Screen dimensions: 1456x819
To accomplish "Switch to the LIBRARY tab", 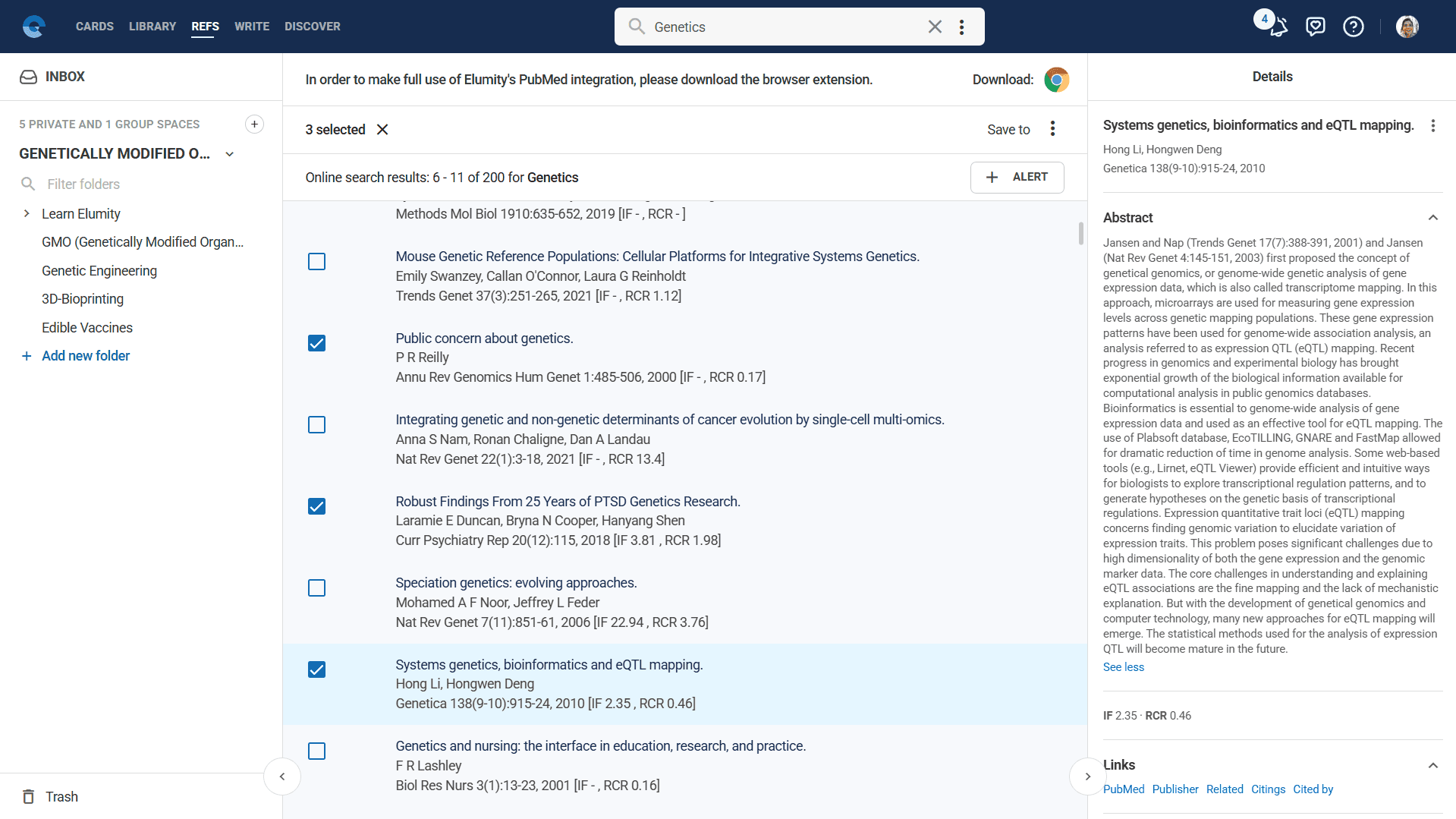I will [x=152, y=27].
